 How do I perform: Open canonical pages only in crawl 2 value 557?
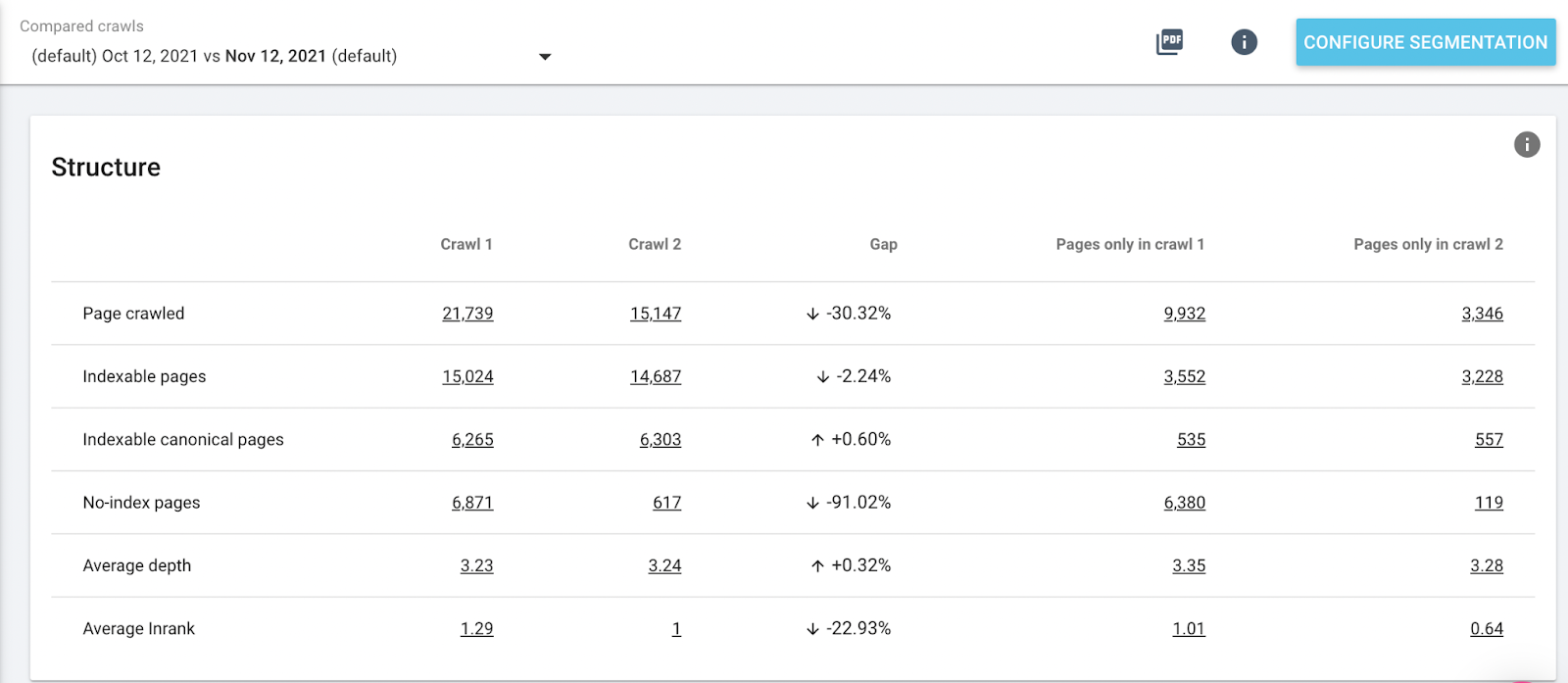1490,440
